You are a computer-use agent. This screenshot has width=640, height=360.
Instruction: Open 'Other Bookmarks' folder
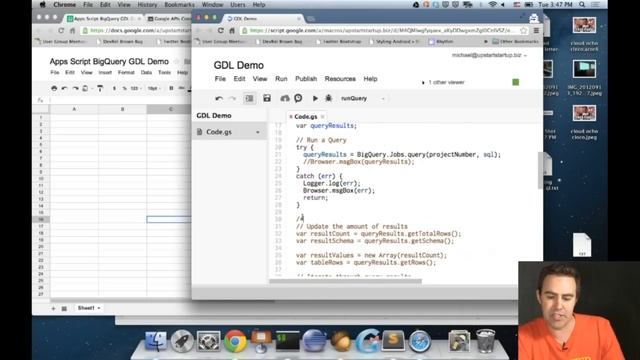click(x=516, y=42)
